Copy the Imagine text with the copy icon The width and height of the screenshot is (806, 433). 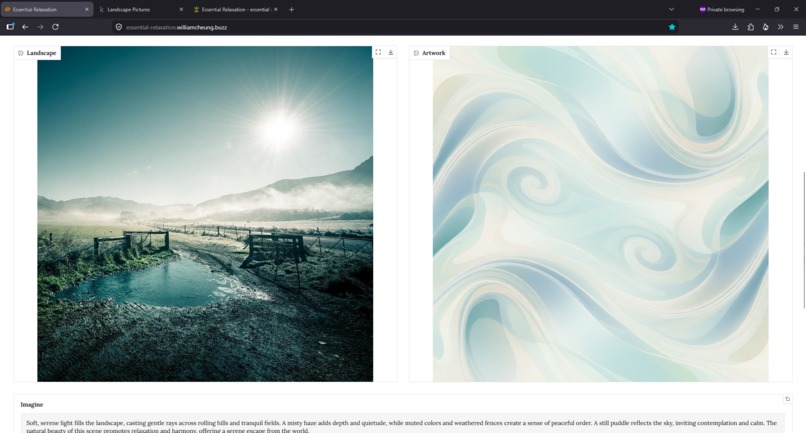[x=787, y=399]
